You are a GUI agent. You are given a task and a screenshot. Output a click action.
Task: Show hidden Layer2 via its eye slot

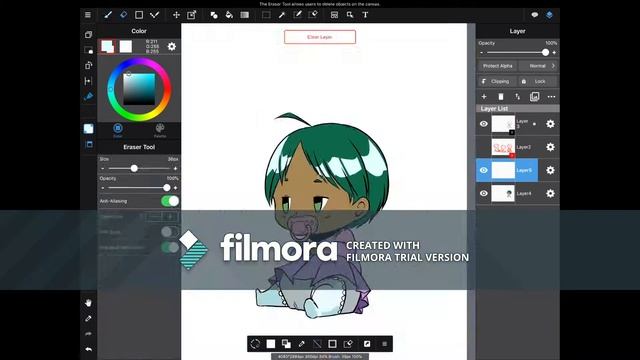click(x=484, y=147)
